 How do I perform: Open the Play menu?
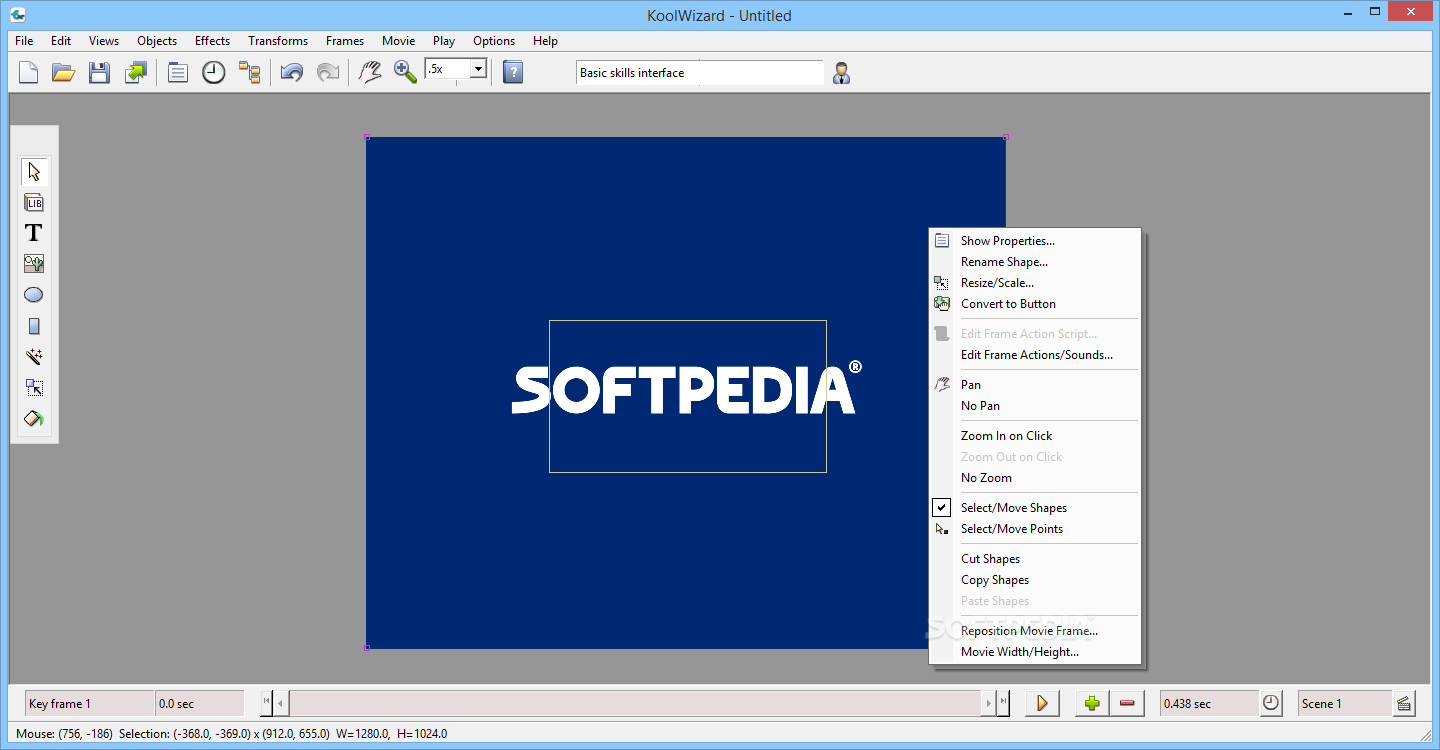[444, 41]
